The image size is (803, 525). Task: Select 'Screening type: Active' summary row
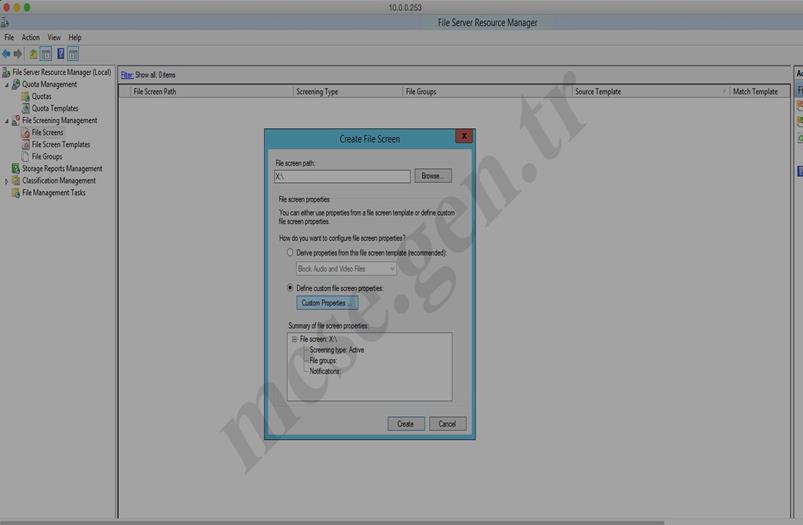(336, 350)
